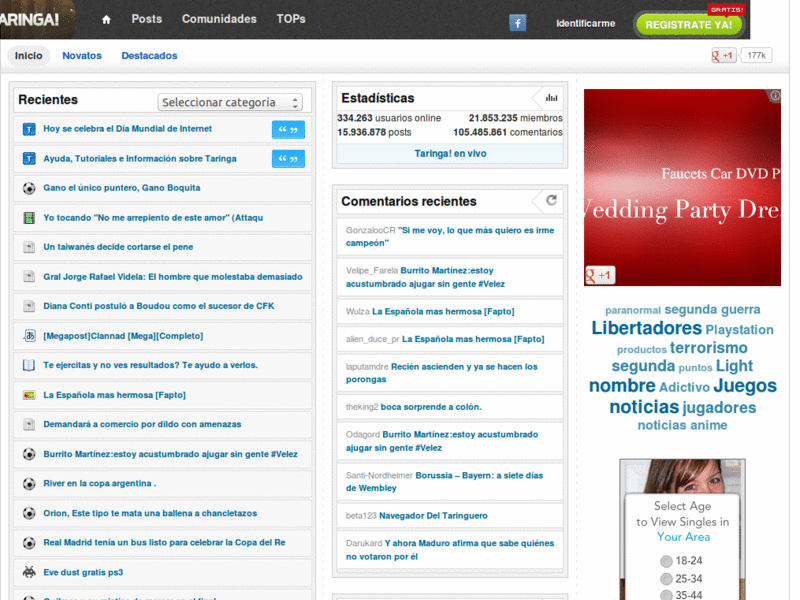
Task: Open the Juegos tag in the cloud
Action: point(745,386)
